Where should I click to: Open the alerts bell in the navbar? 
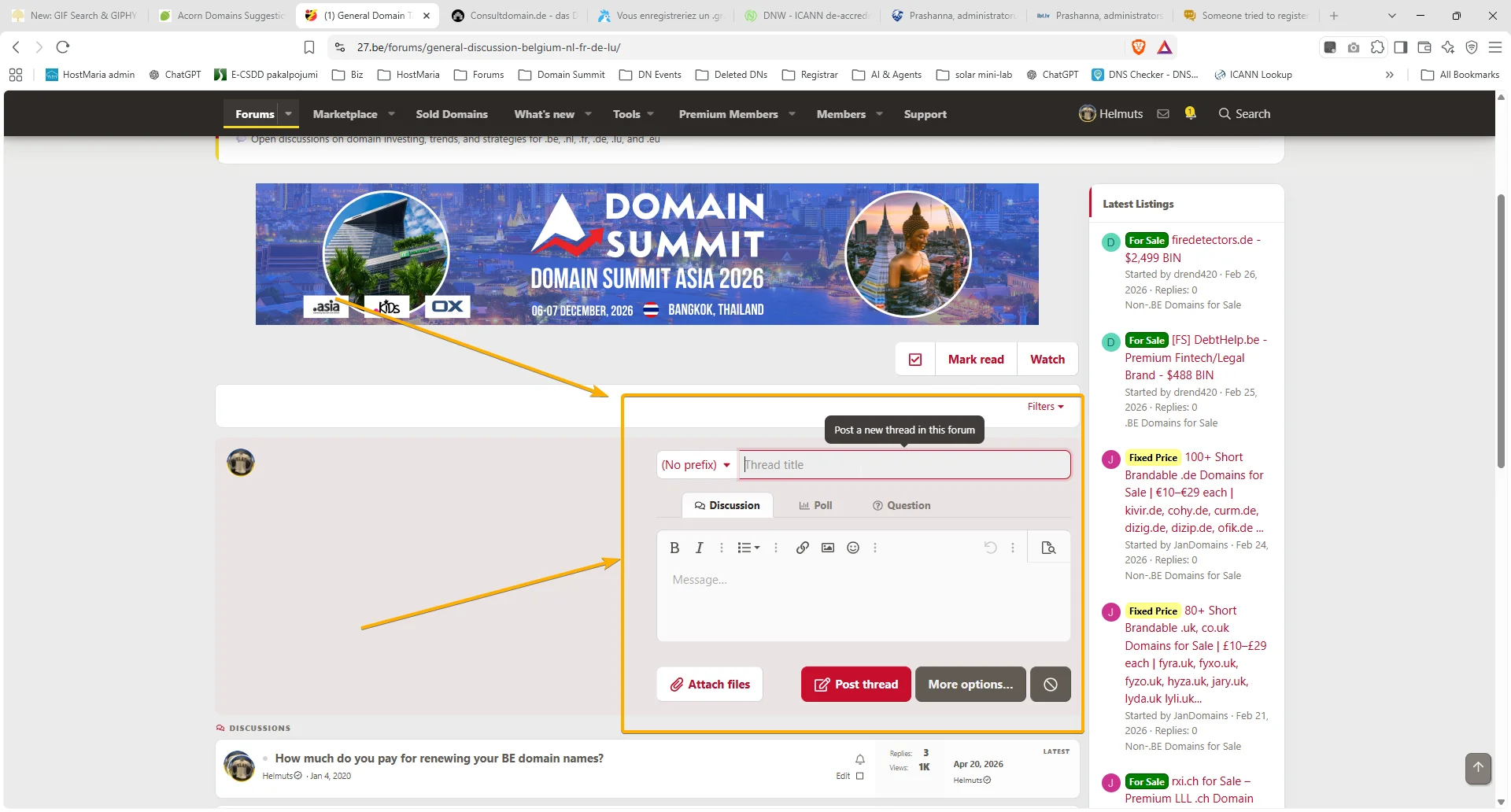click(x=1191, y=113)
